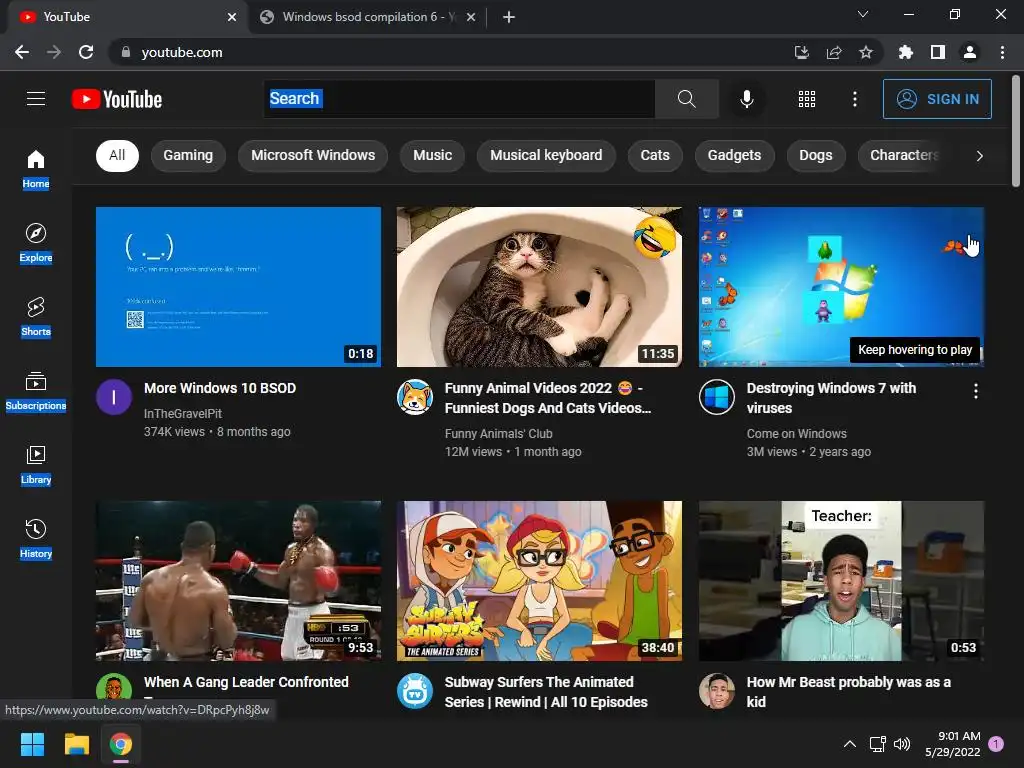The image size is (1024, 768).
Task: Show hidden system tray icons
Action: (850, 744)
